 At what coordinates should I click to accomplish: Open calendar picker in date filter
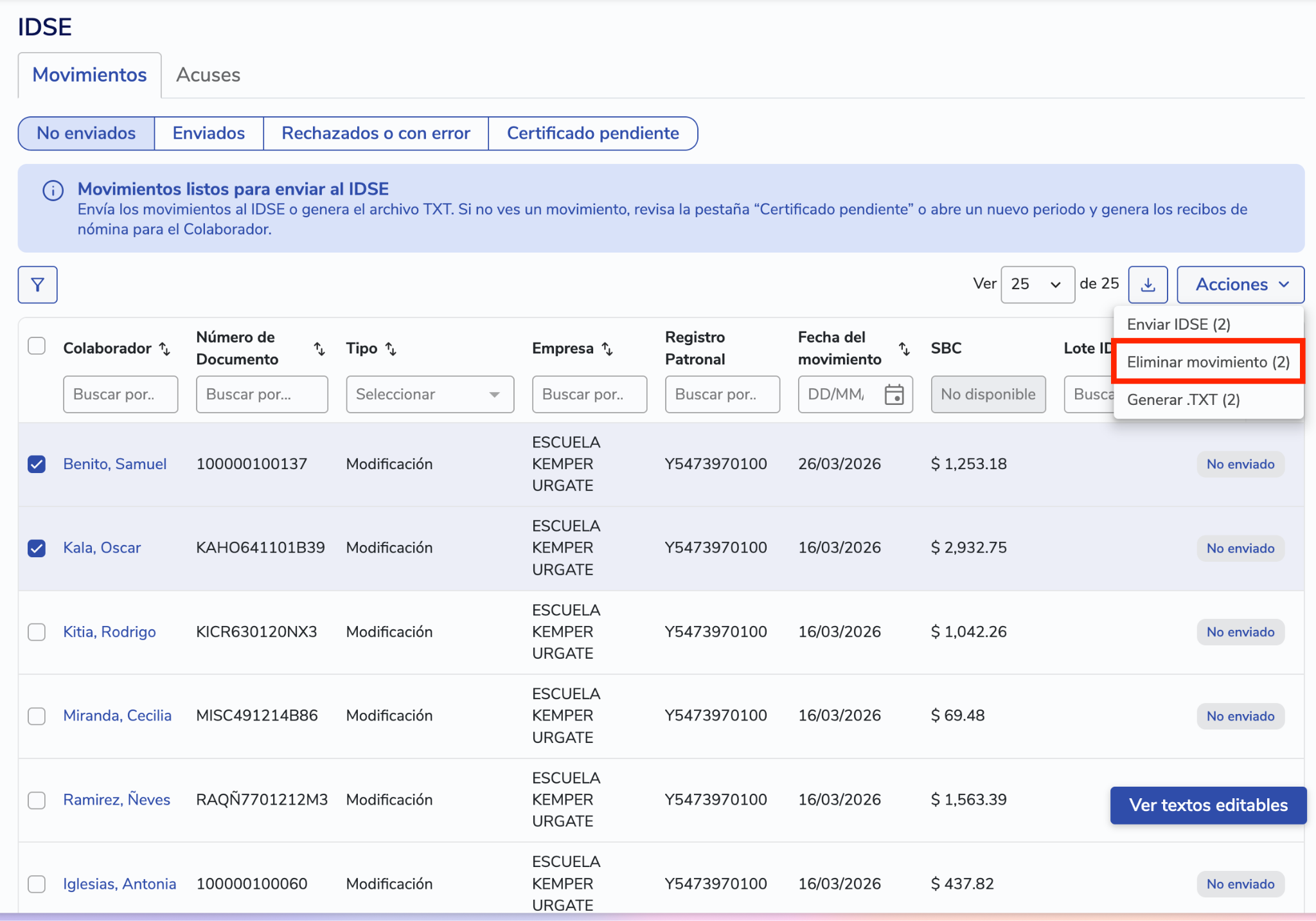tap(894, 394)
